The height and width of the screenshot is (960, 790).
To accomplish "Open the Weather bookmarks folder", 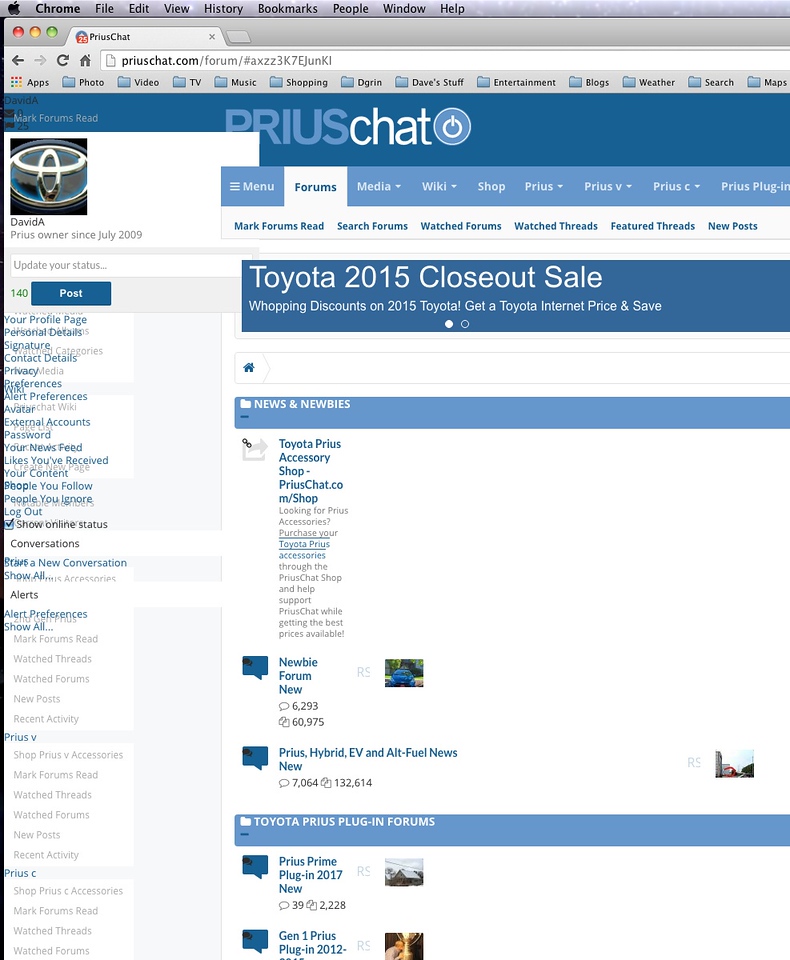I will coord(649,82).
